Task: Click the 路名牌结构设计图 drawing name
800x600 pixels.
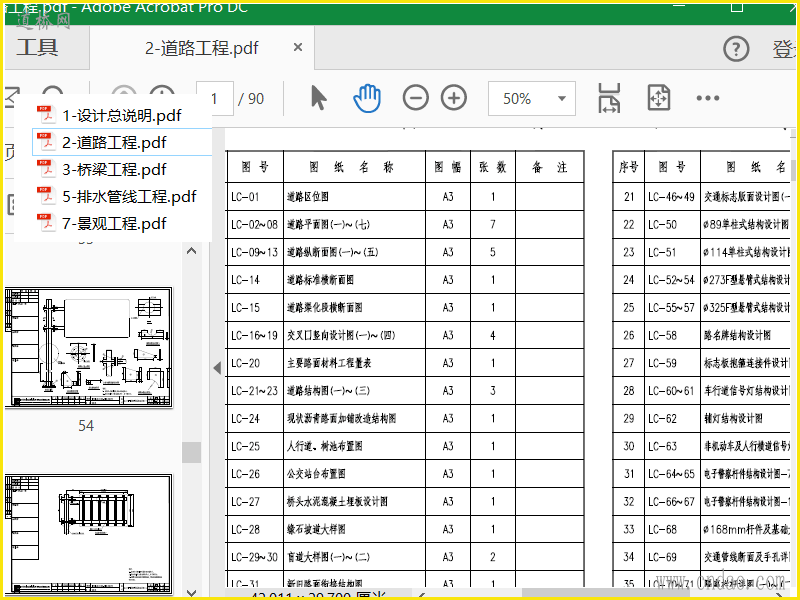Action: coord(737,335)
